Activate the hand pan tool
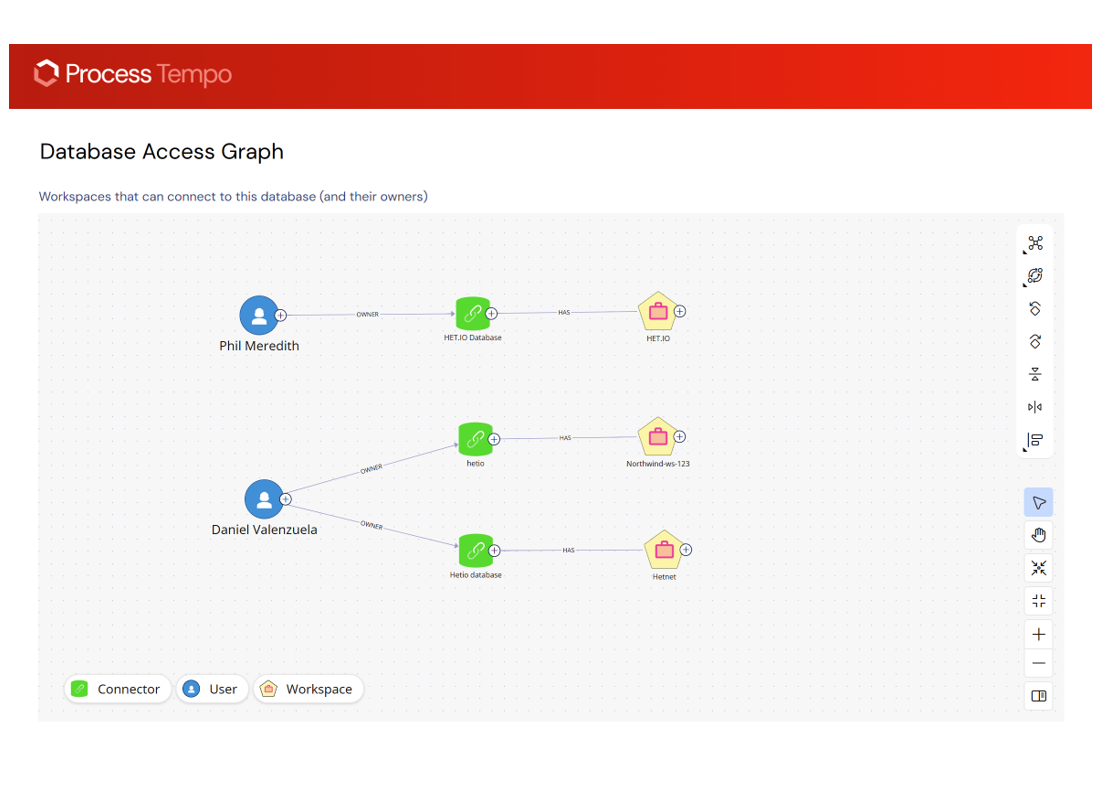Image resolution: width=1101 pixels, height=793 pixels. [1039, 535]
